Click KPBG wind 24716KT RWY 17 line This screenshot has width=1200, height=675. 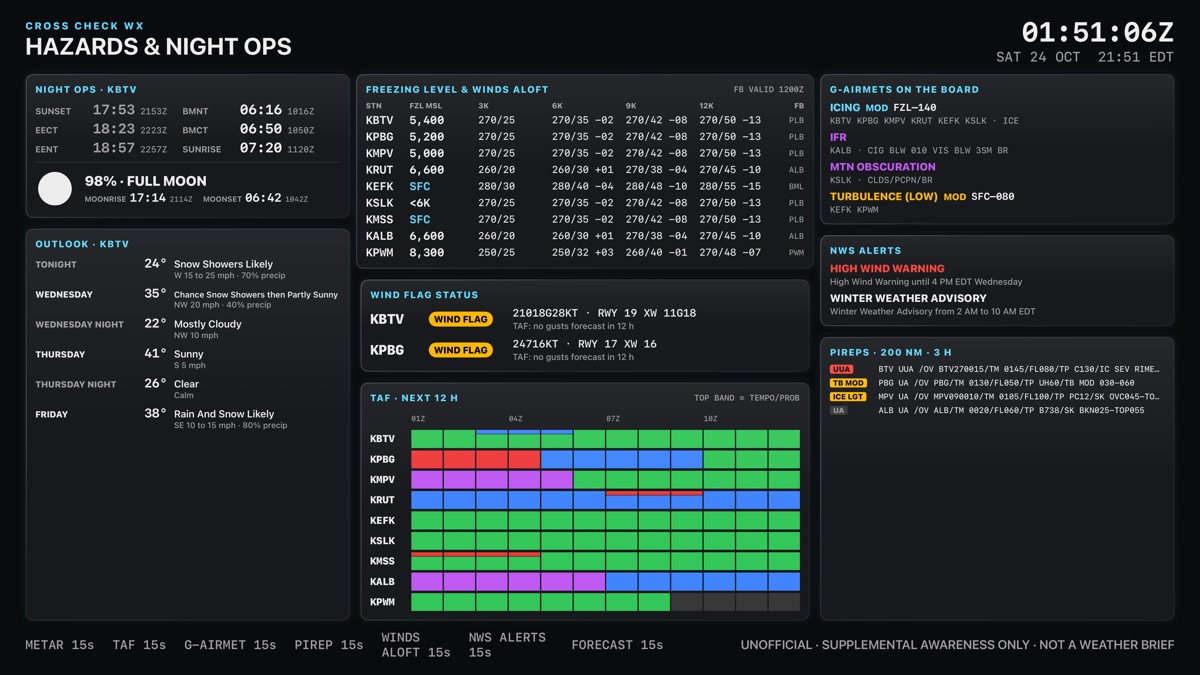click(584, 344)
